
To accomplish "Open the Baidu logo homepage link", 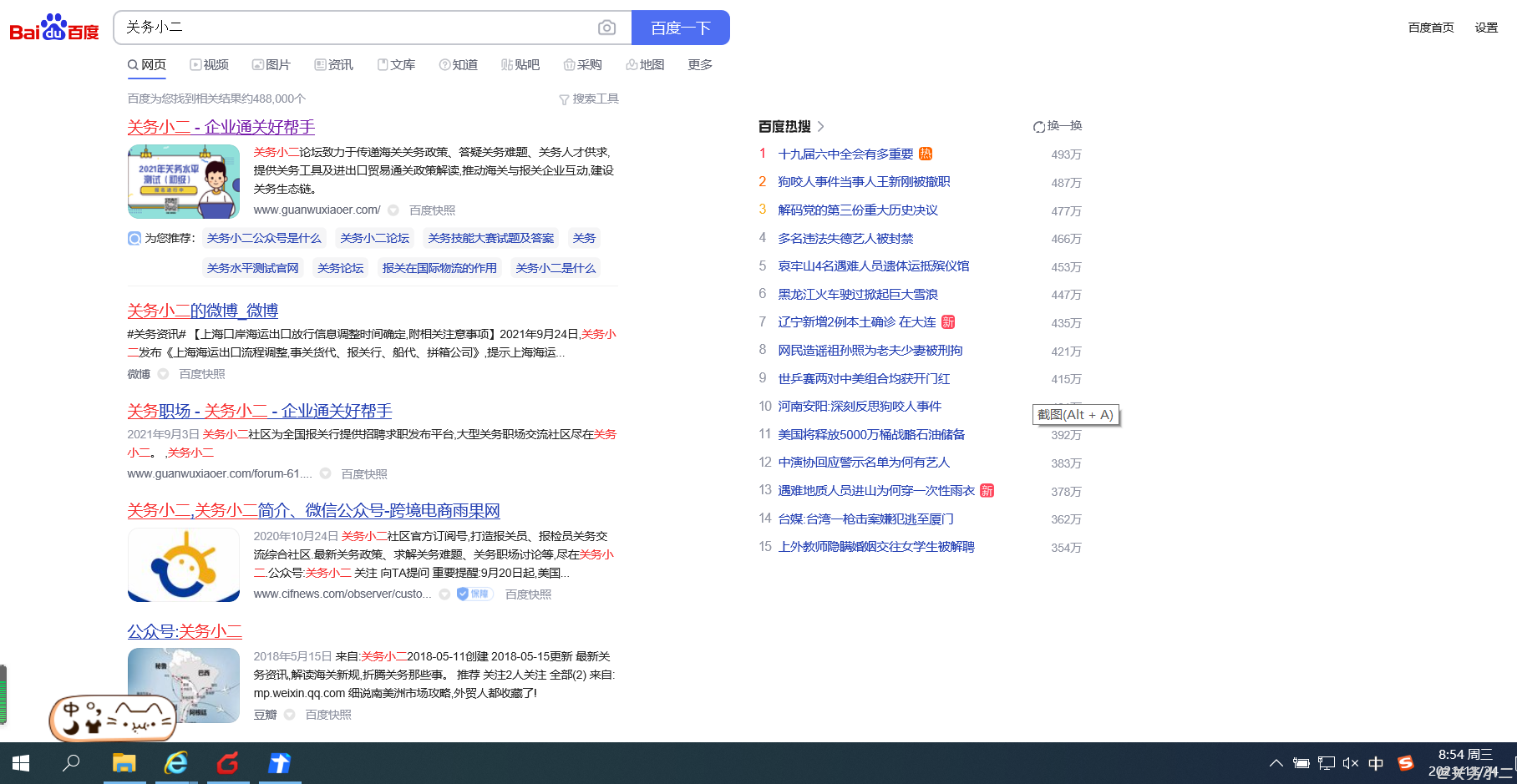I will (54, 28).
